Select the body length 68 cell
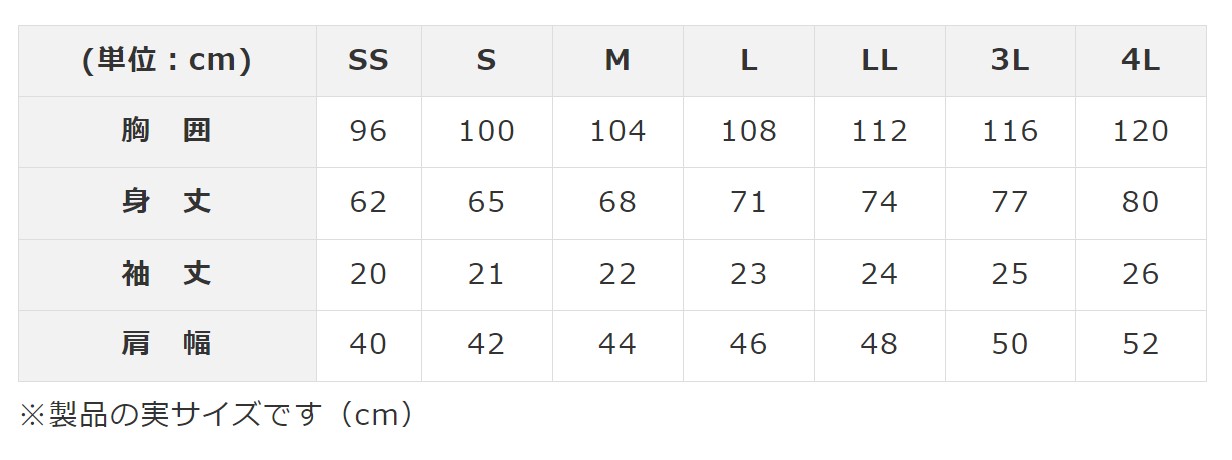1232x460 pixels. pos(617,202)
